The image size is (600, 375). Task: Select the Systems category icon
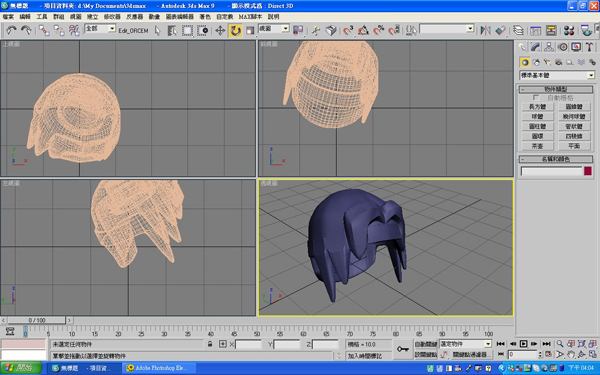(592, 62)
